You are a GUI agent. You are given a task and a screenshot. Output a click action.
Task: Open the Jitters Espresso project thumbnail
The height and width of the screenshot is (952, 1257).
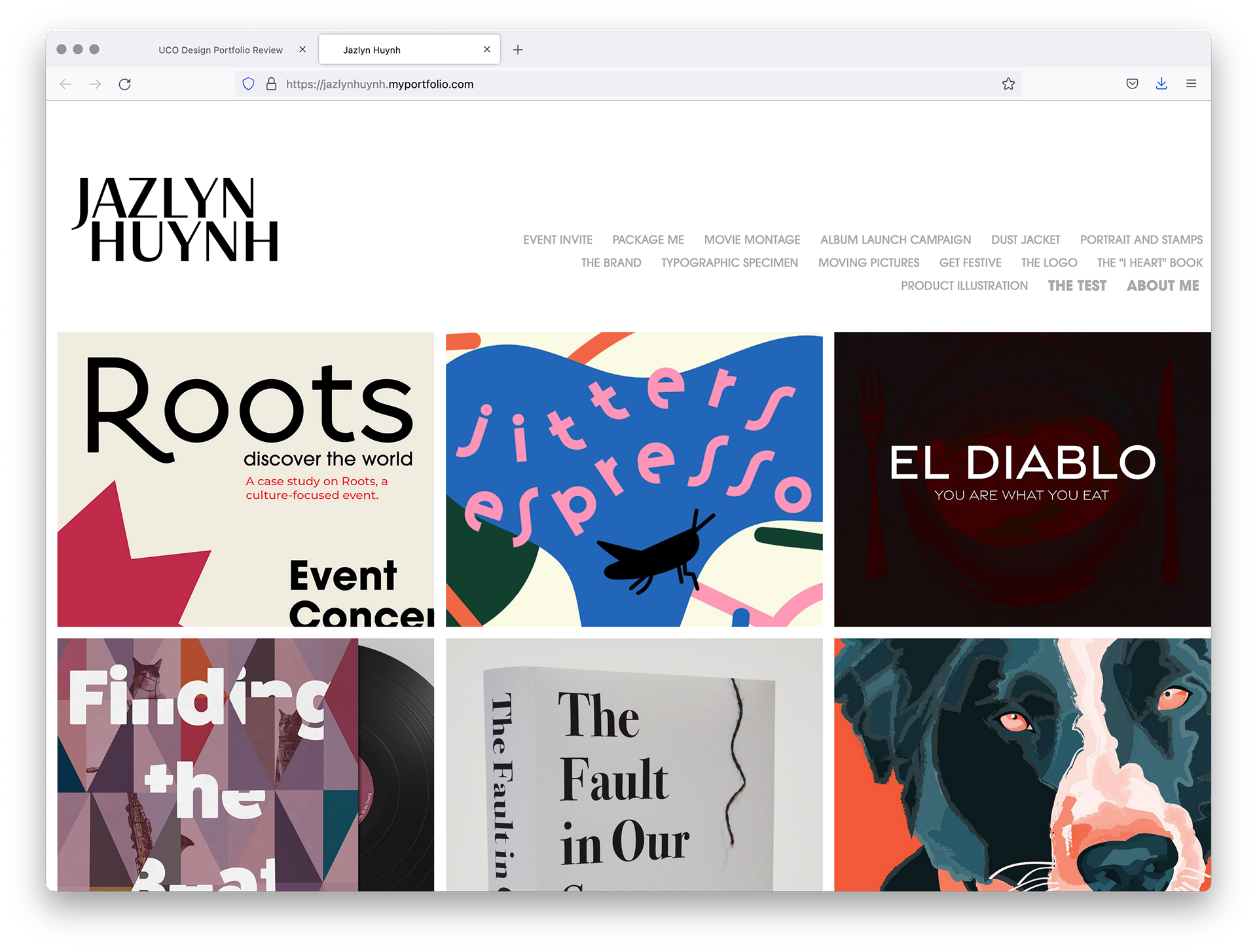tap(634, 479)
